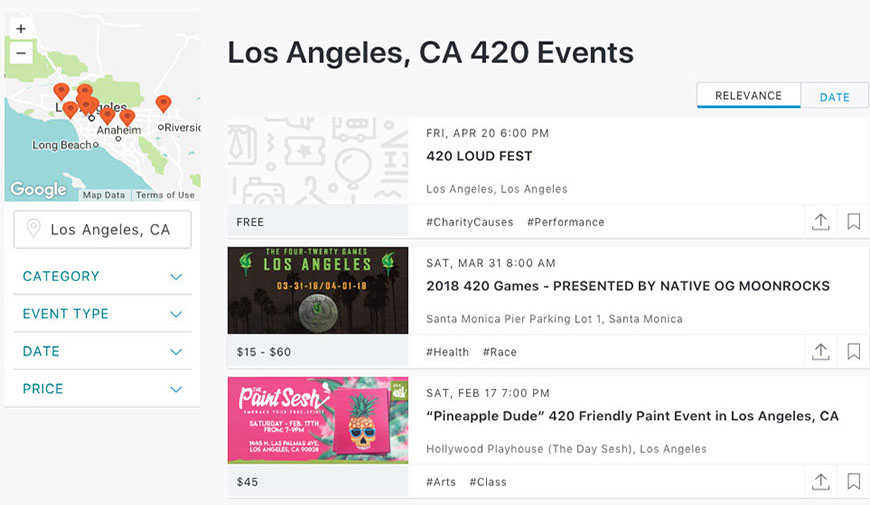Click the #CharityCauses hashtag

[x=469, y=222]
